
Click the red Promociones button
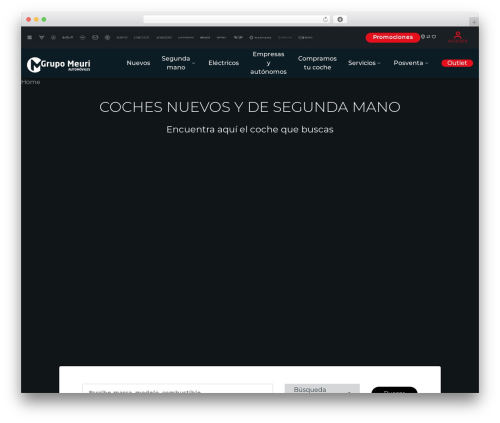(393, 37)
